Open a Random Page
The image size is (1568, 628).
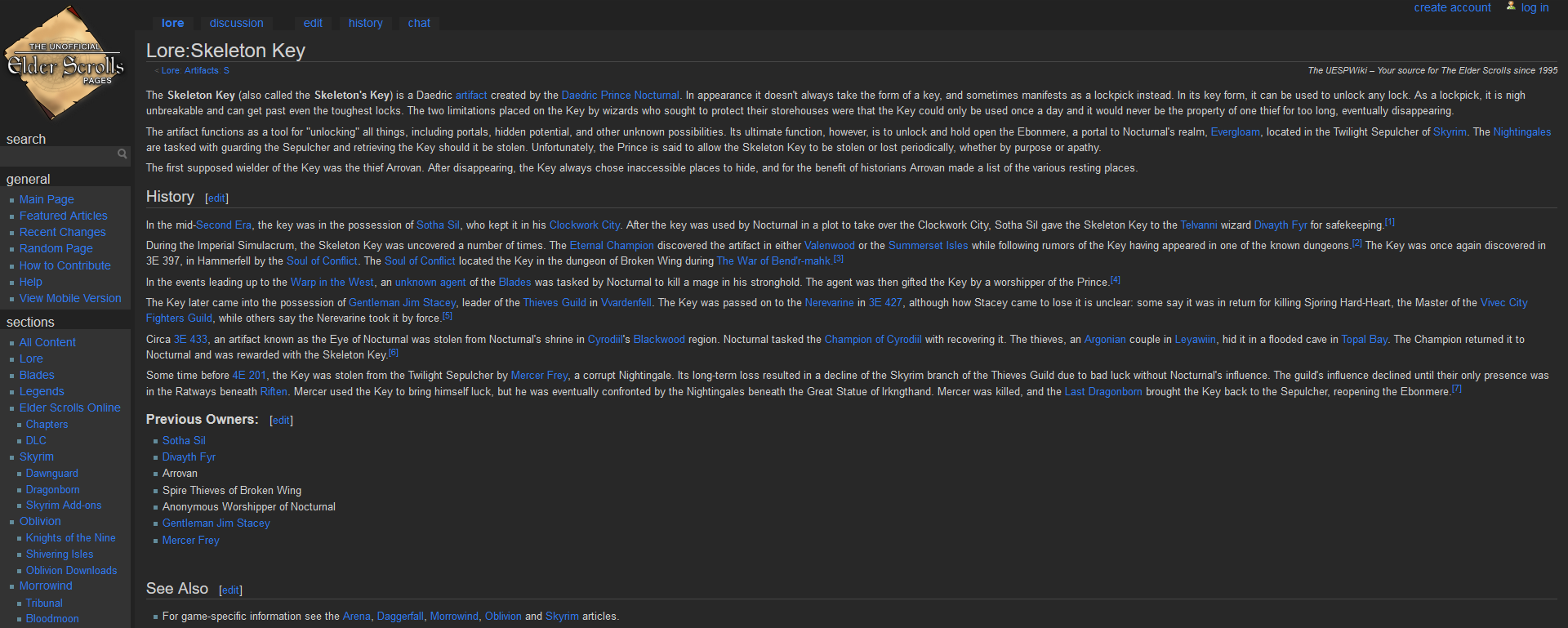click(56, 248)
